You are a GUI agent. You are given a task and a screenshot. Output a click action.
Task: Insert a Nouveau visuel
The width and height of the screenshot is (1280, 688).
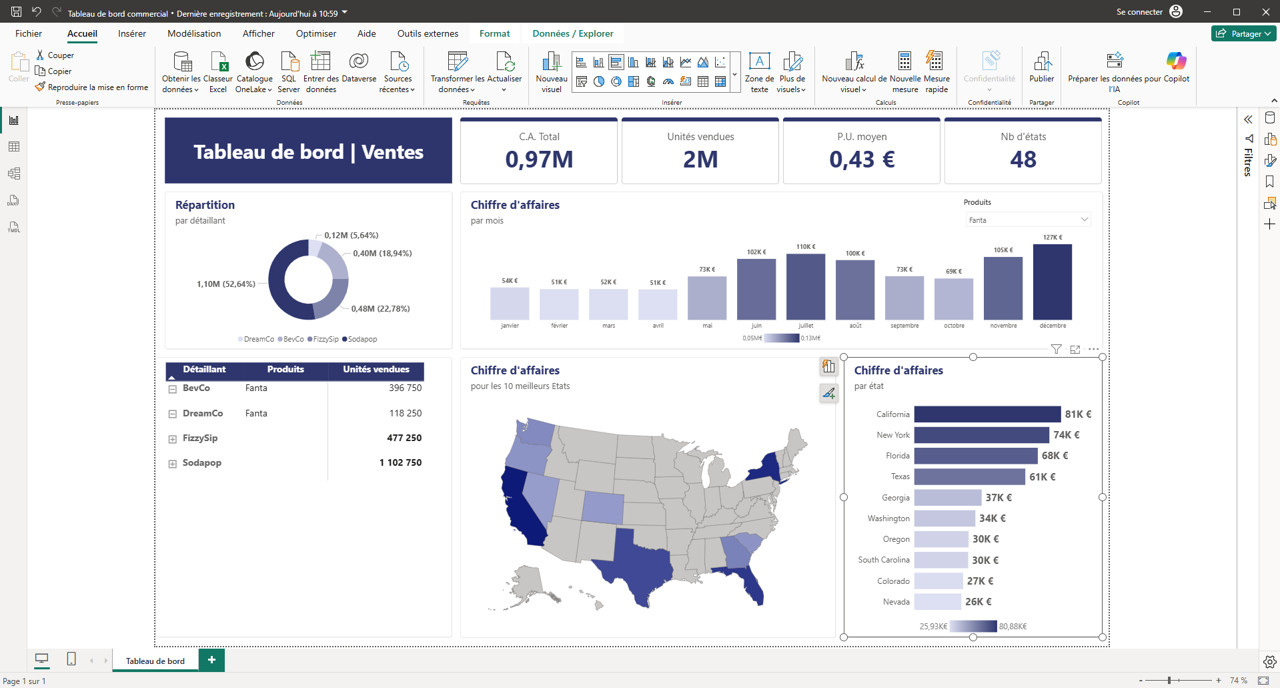(x=551, y=70)
